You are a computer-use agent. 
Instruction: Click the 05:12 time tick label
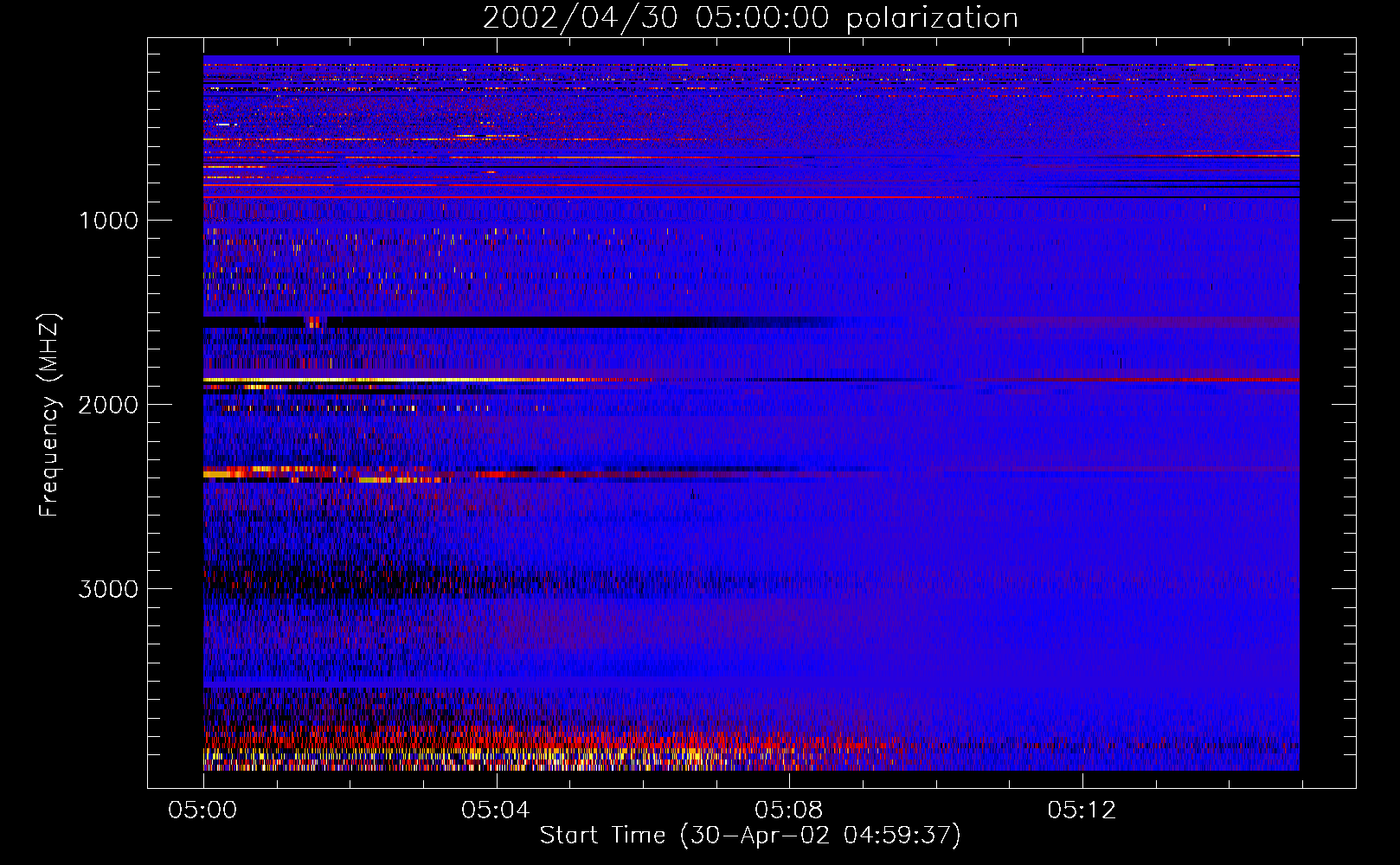(x=1082, y=811)
